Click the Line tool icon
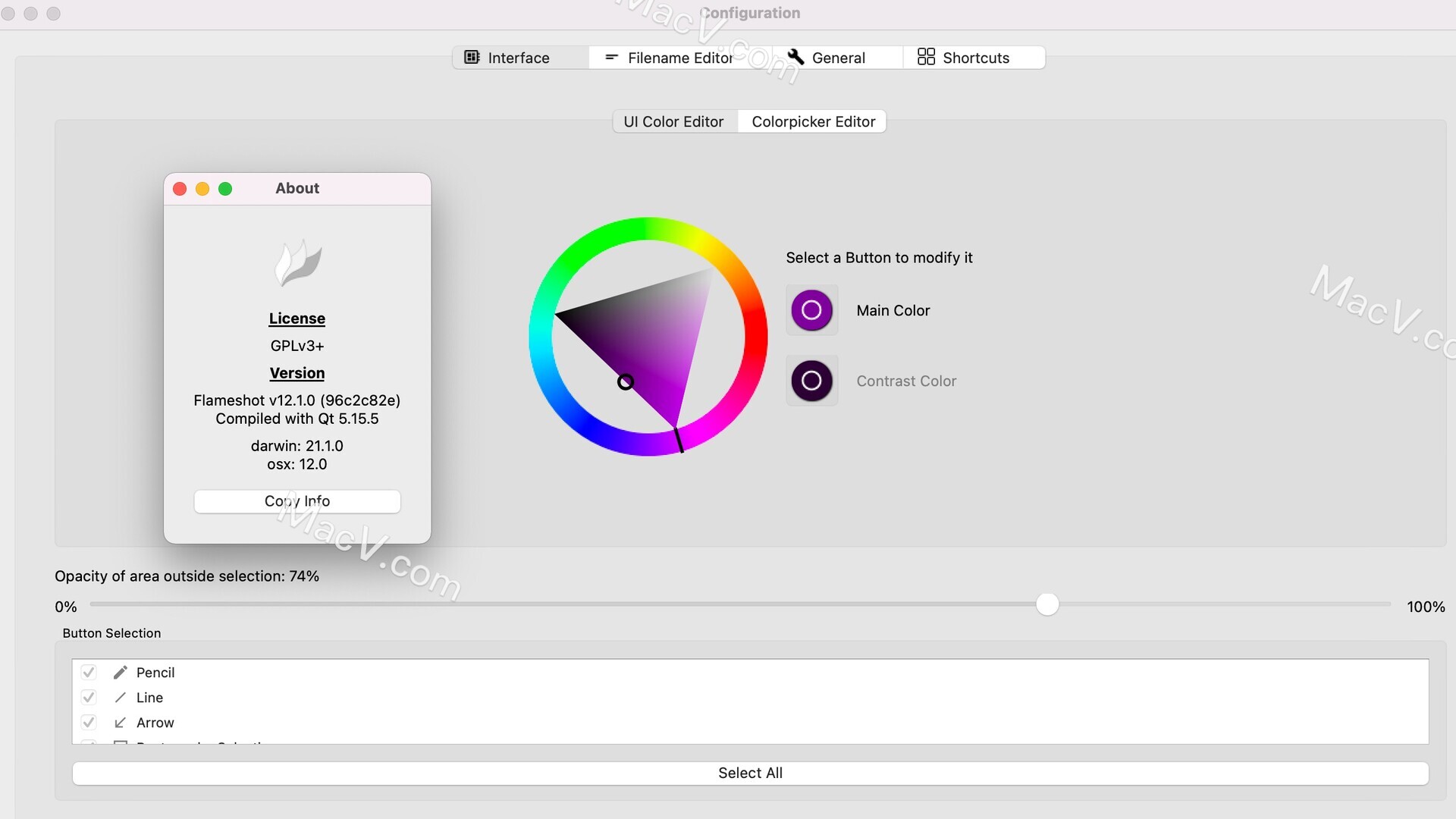Image resolution: width=1456 pixels, height=819 pixels. coord(120,698)
